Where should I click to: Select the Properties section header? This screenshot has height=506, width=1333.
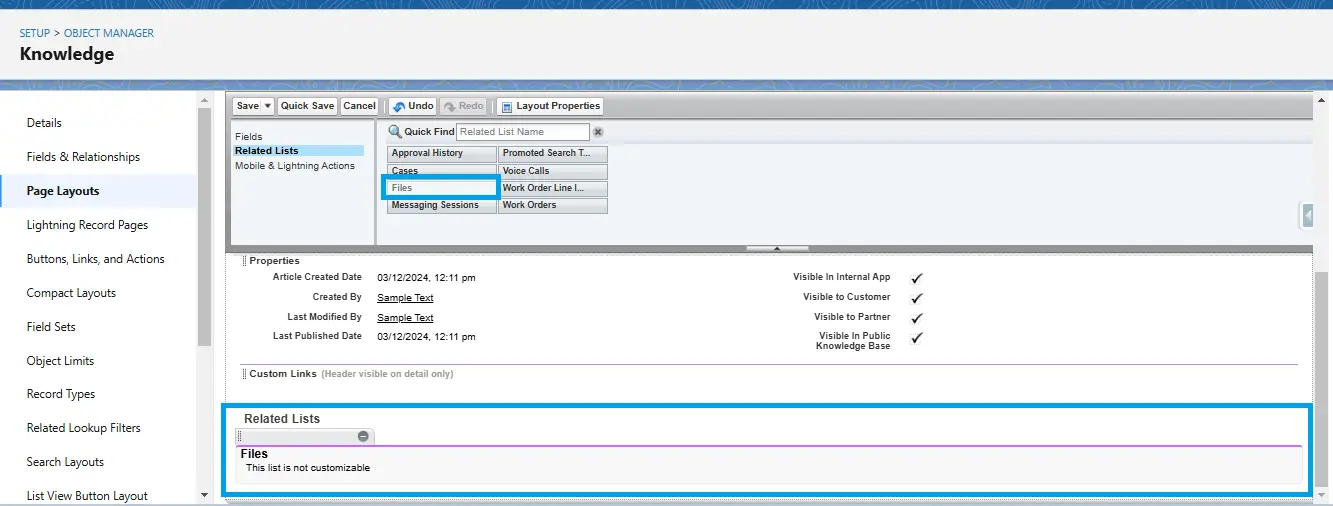[274, 261]
